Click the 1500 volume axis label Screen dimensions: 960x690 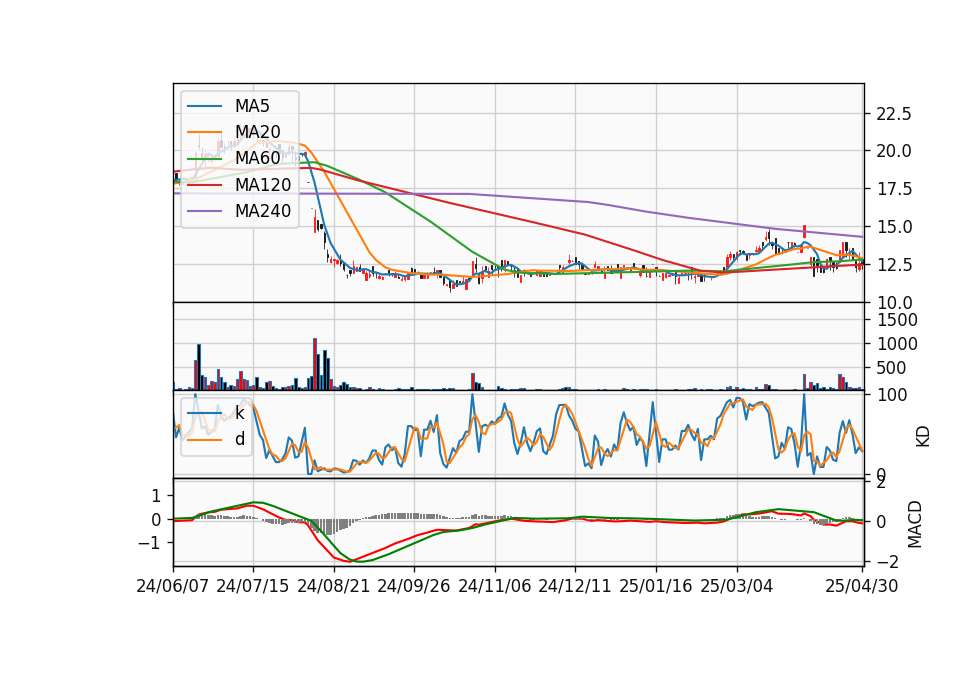pos(897,320)
